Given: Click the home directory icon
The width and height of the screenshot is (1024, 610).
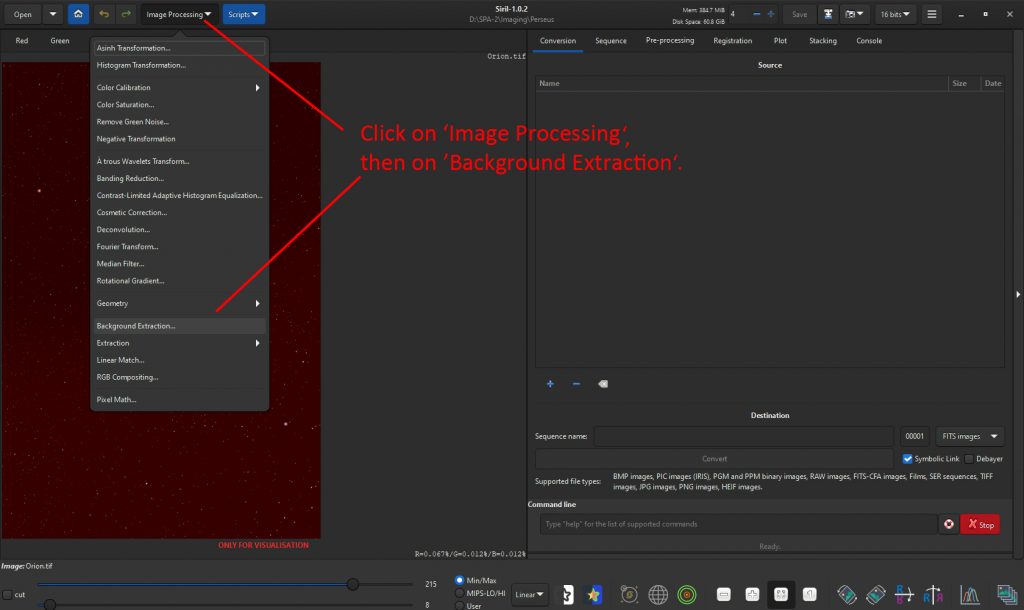Looking at the screenshot, I should pyautogui.click(x=78, y=14).
